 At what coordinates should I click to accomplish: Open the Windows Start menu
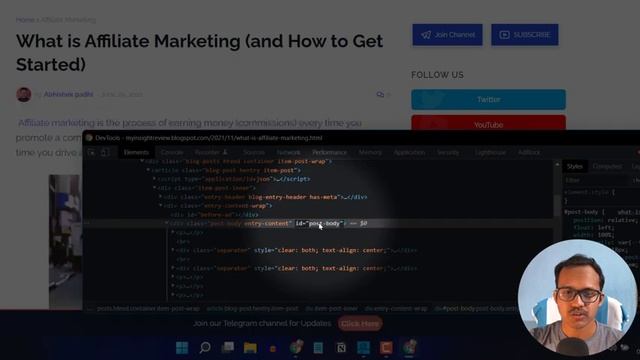182,348
